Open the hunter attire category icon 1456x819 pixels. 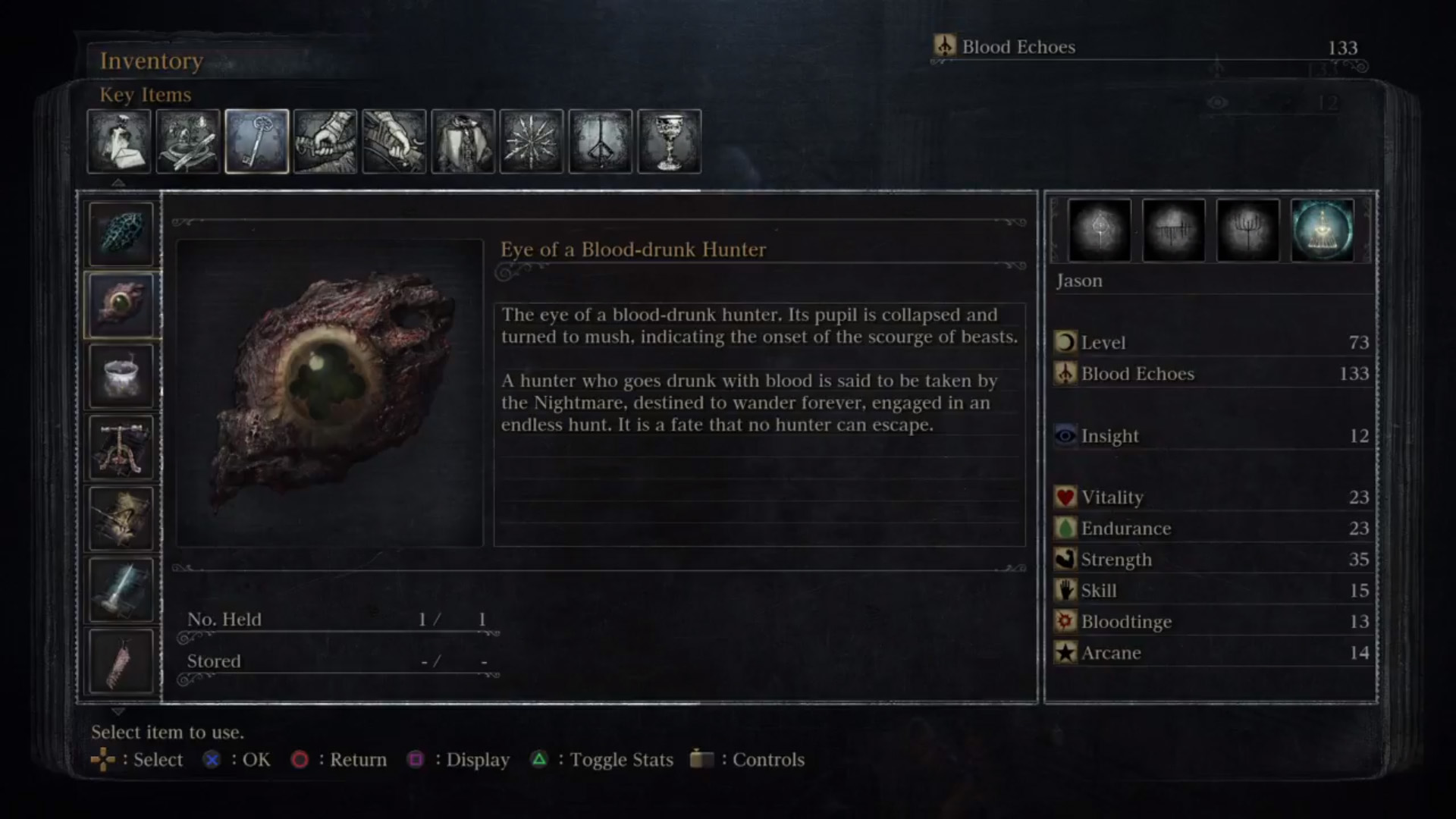[x=463, y=141]
